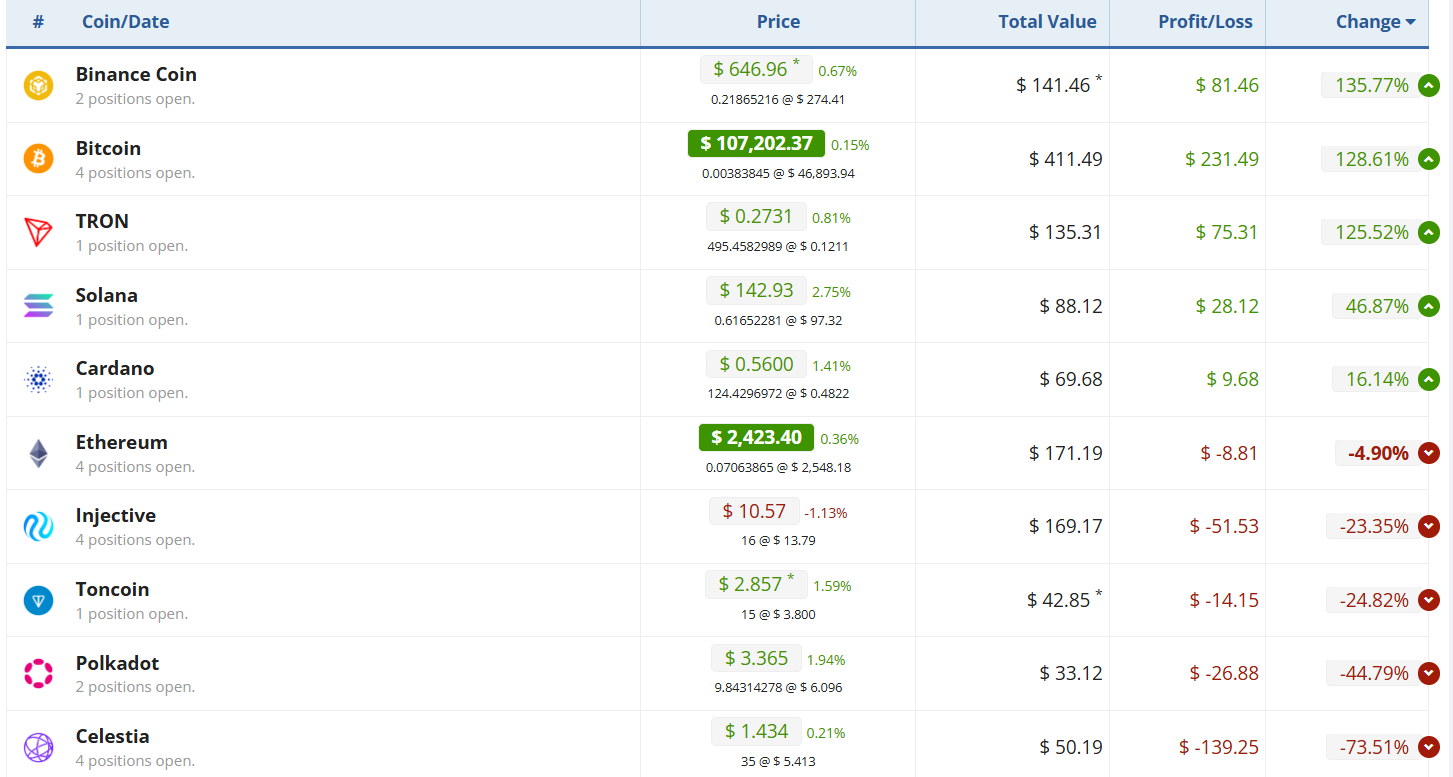1453x777 pixels.
Task: Expand Injective row with red down arrow
Action: [1429, 526]
